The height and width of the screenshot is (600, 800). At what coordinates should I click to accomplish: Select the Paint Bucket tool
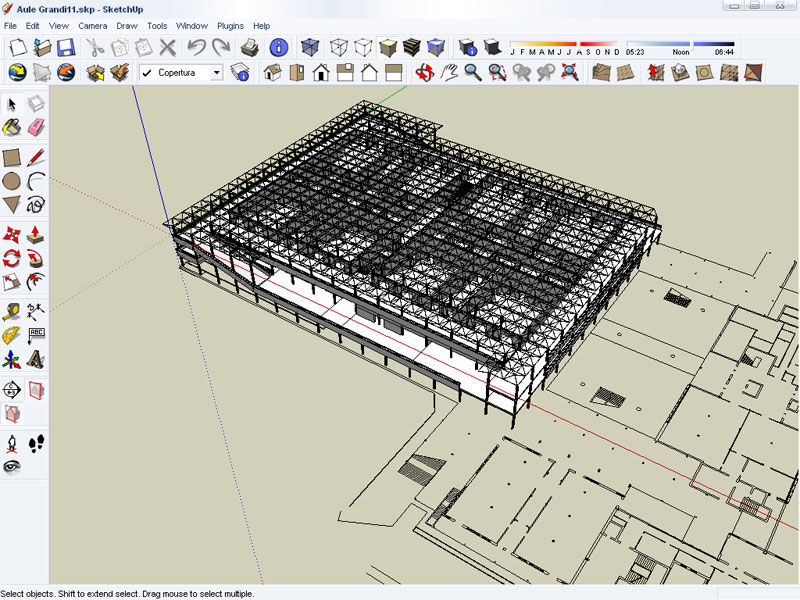coord(12,127)
